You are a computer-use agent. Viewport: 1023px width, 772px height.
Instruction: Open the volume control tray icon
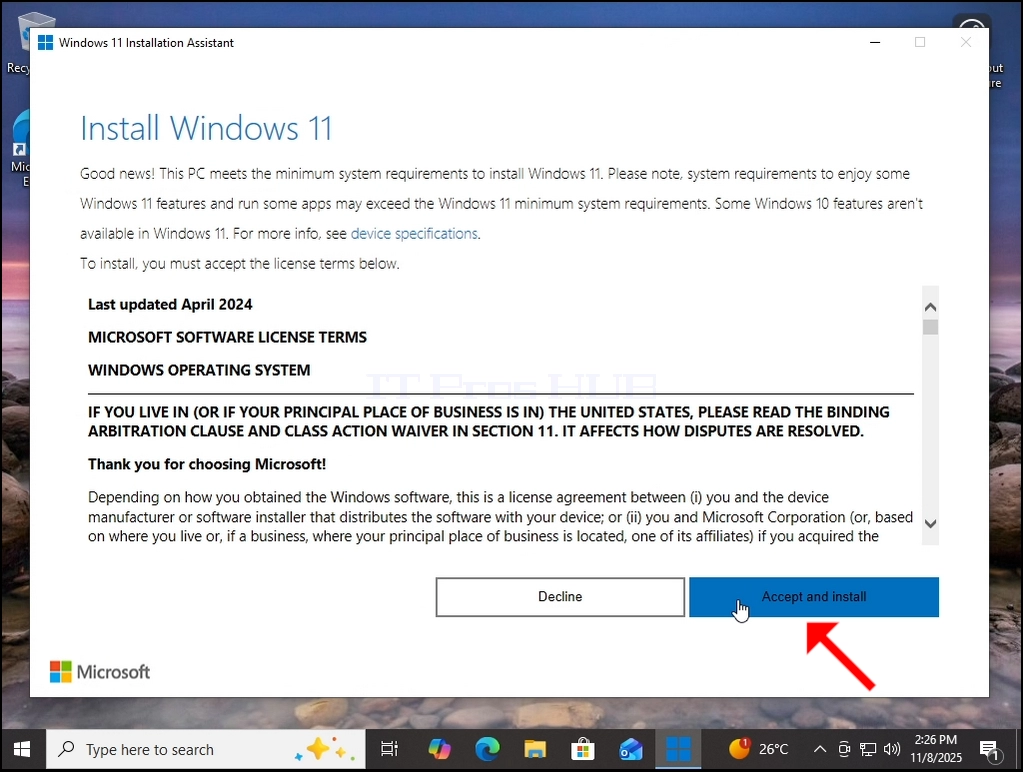tap(891, 749)
